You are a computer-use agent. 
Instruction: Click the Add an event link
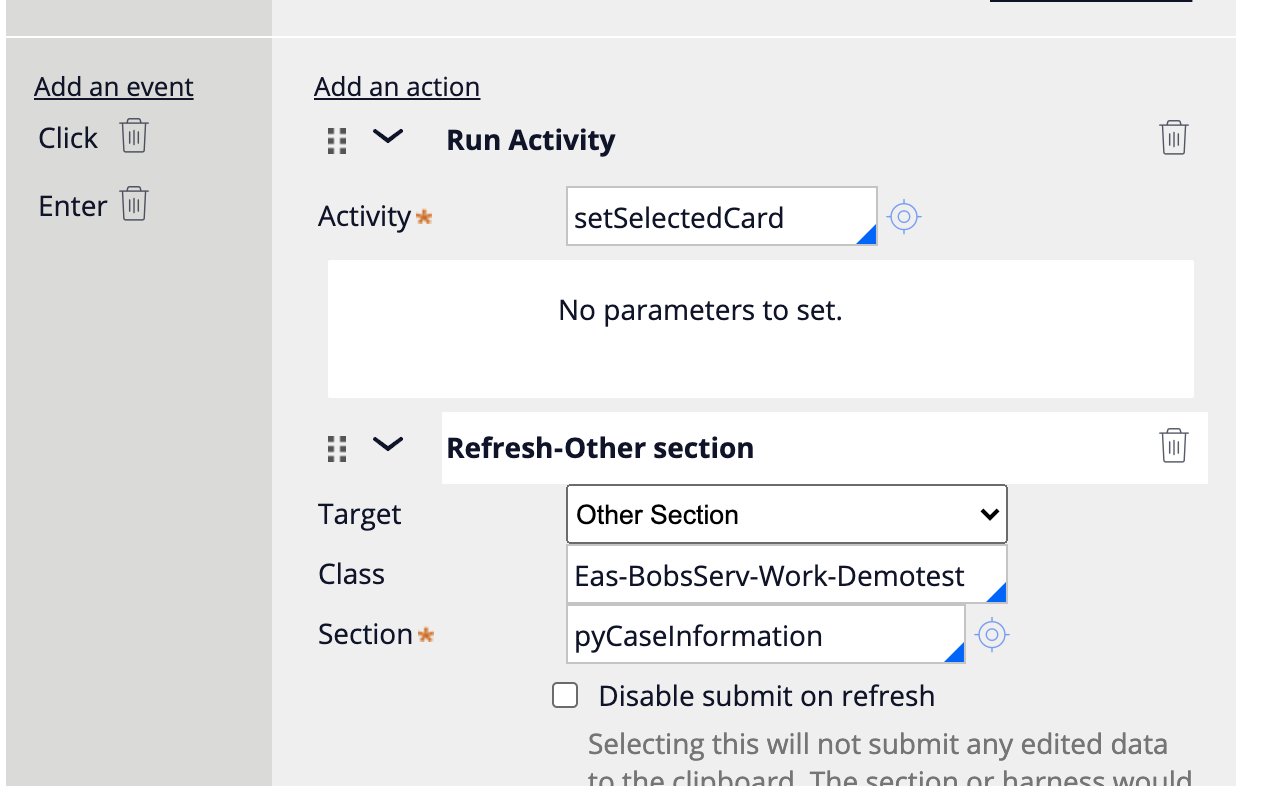tap(113, 86)
